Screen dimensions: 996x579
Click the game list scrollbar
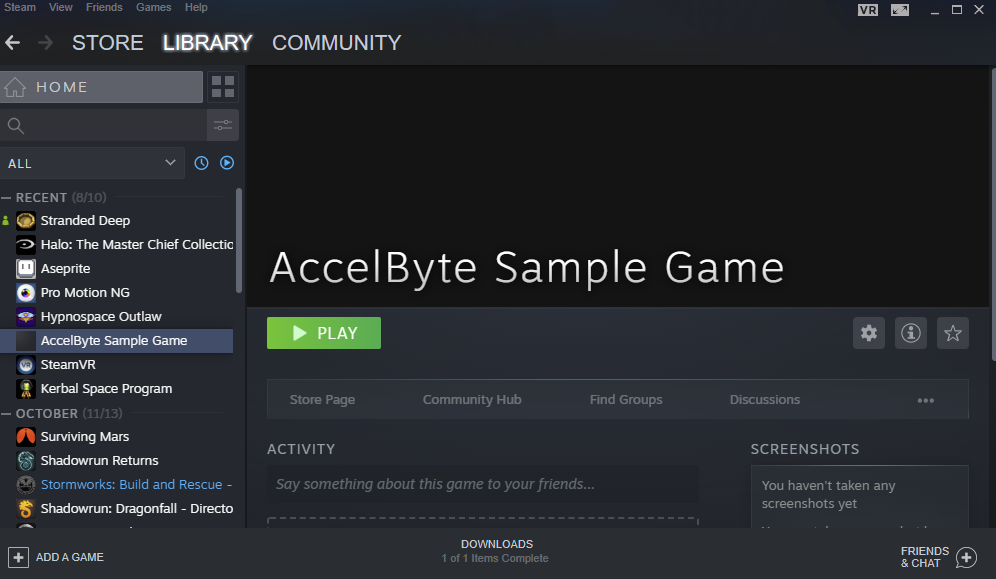click(x=239, y=241)
